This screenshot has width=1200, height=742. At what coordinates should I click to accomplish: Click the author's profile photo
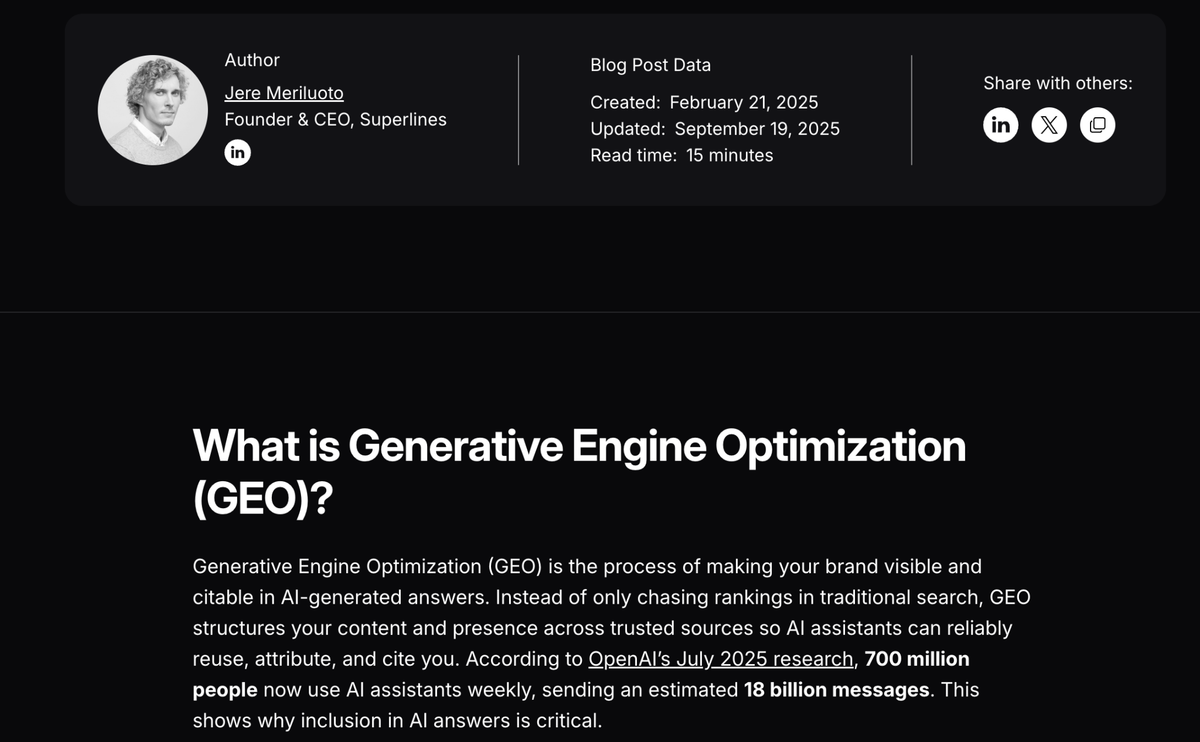tap(153, 110)
